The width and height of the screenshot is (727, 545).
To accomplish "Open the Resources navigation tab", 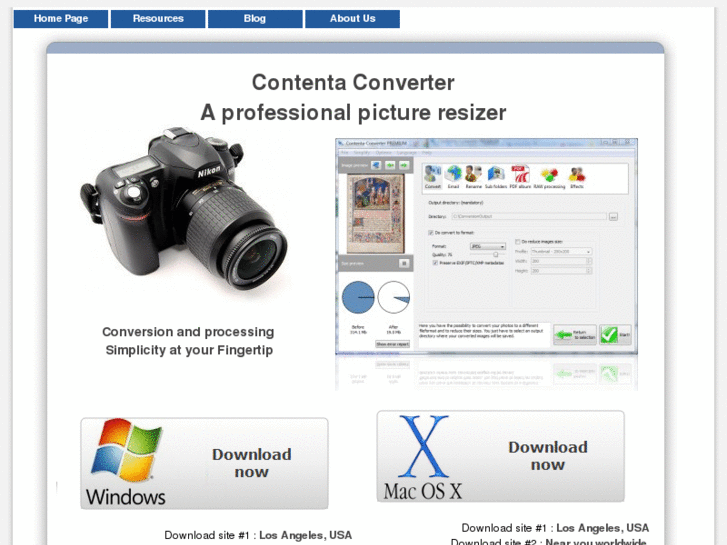I will tap(158, 19).
